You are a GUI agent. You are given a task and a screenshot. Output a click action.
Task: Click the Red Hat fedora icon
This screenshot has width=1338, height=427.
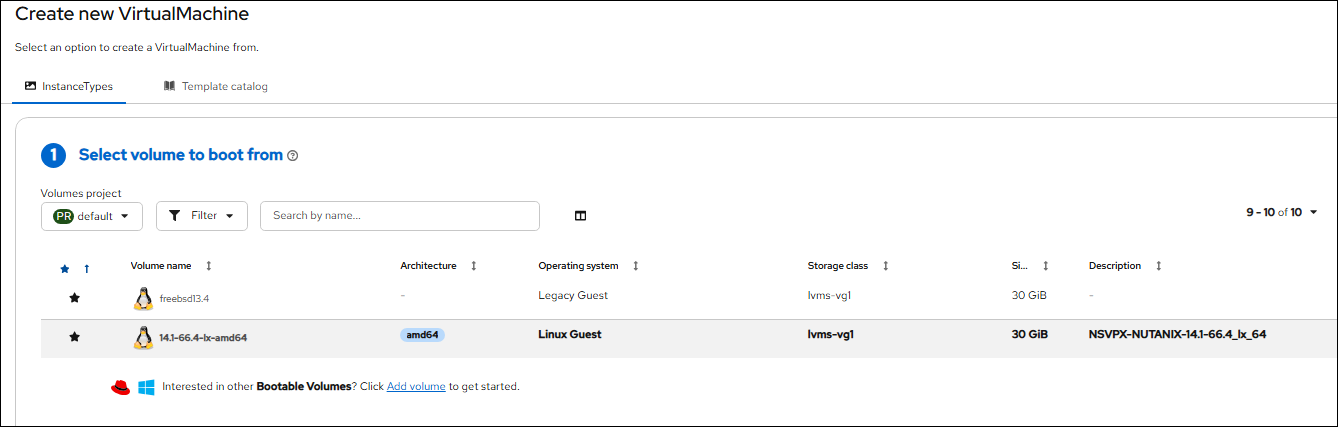[x=121, y=387]
